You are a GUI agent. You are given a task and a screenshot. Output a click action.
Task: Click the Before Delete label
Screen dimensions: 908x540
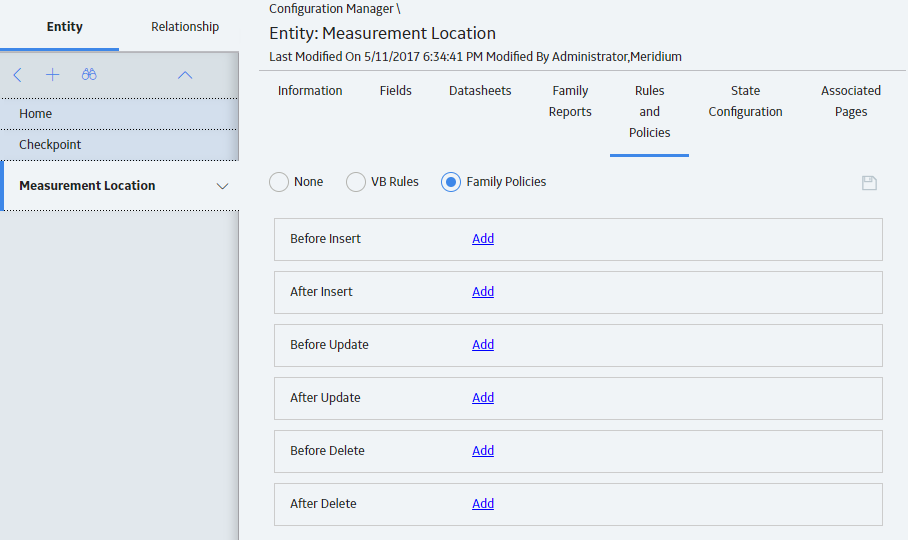[x=327, y=451]
